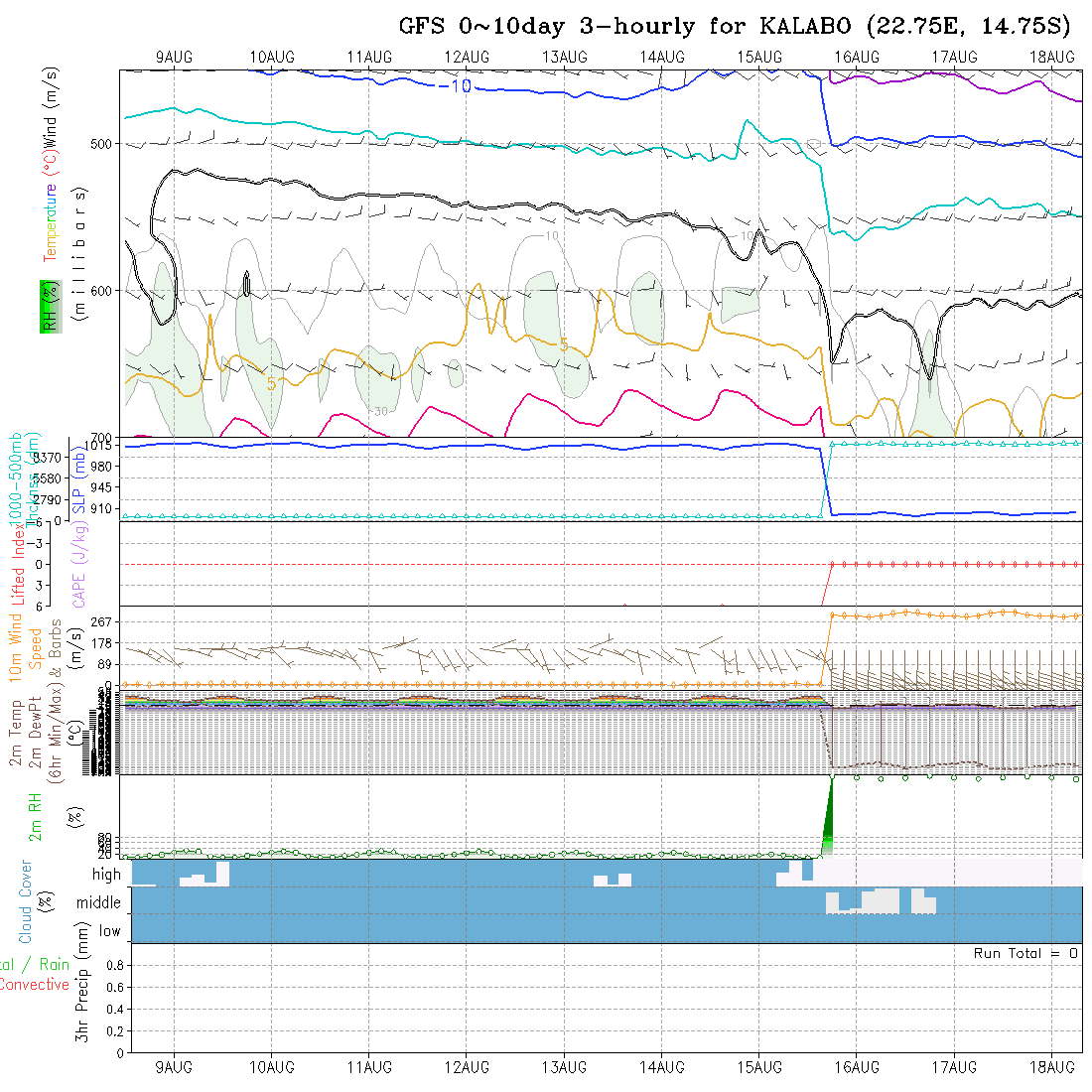Click the '17AUG' date label on the bottom axis

[x=954, y=1067]
